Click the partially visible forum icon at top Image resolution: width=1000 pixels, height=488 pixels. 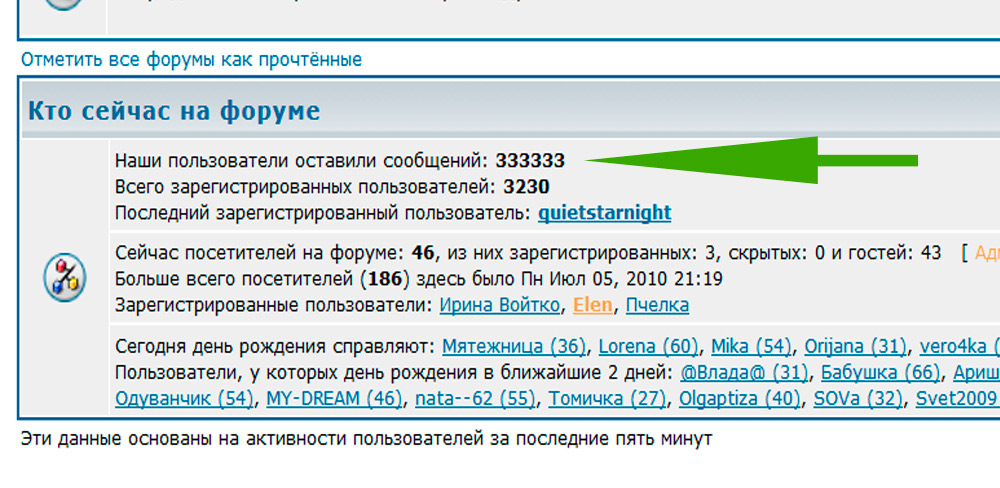(64, 5)
